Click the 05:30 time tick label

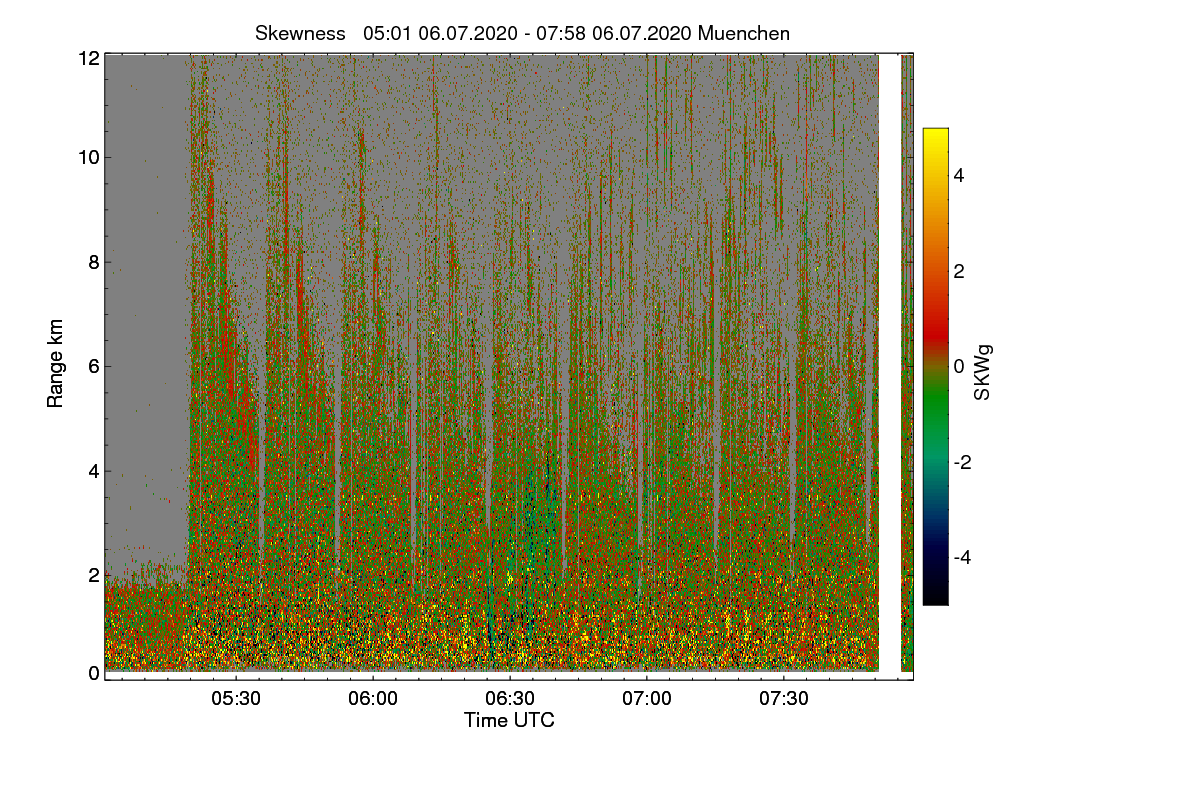(x=236, y=698)
